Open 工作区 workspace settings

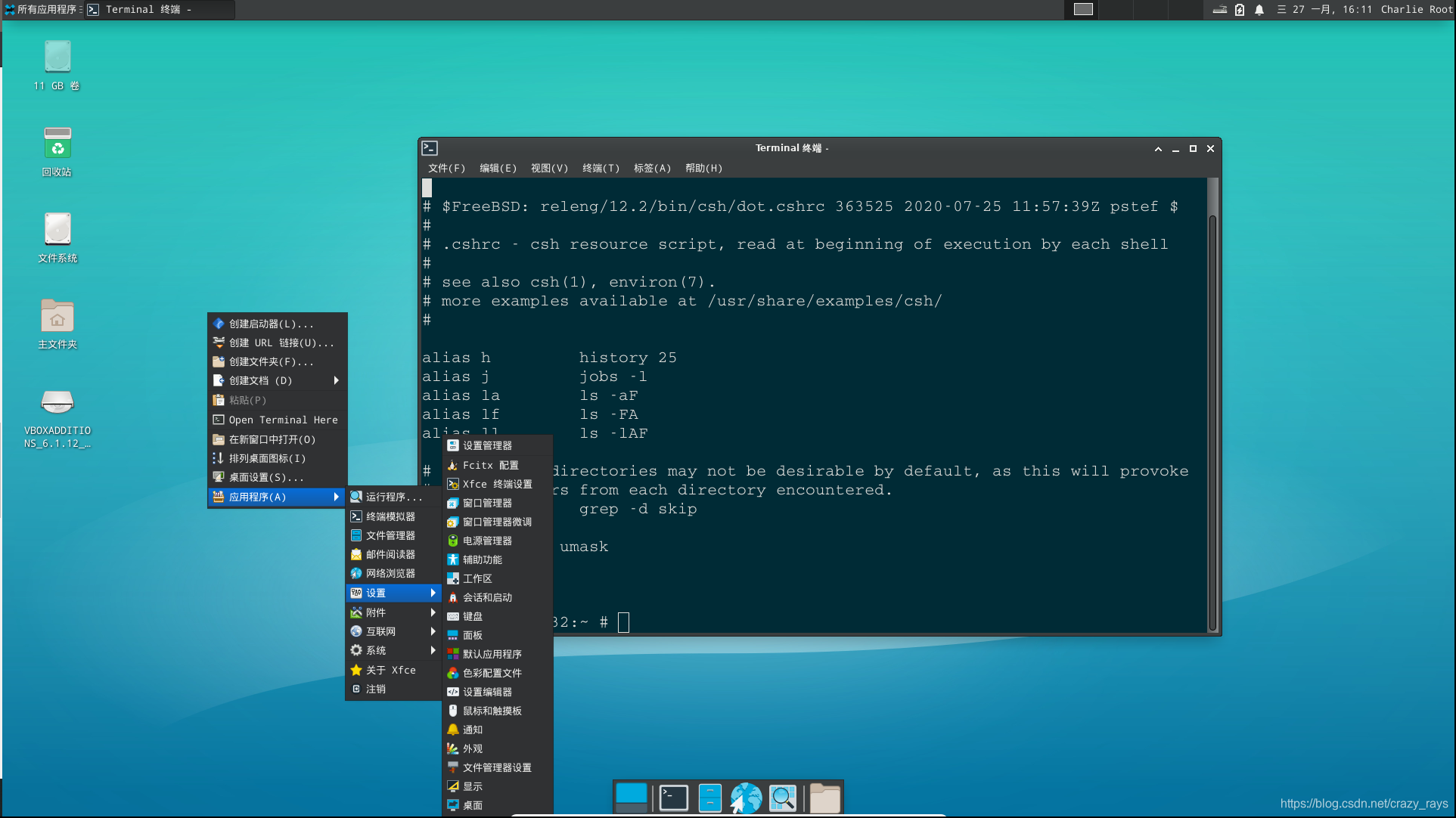pyautogui.click(x=497, y=578)
